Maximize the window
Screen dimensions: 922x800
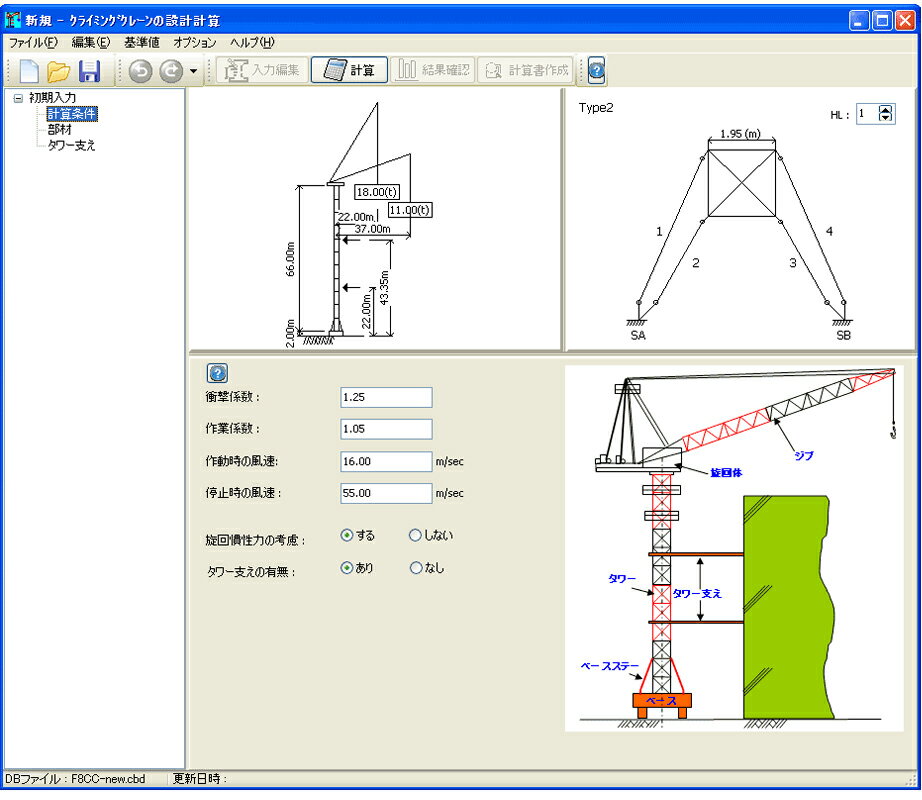[x=882, y=21]
